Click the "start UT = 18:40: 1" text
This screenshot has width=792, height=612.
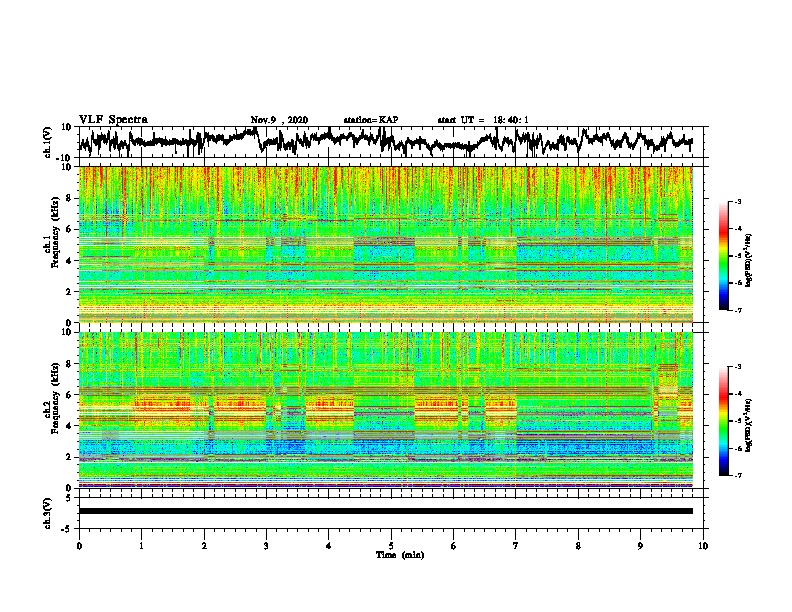(x=483, y=120)
